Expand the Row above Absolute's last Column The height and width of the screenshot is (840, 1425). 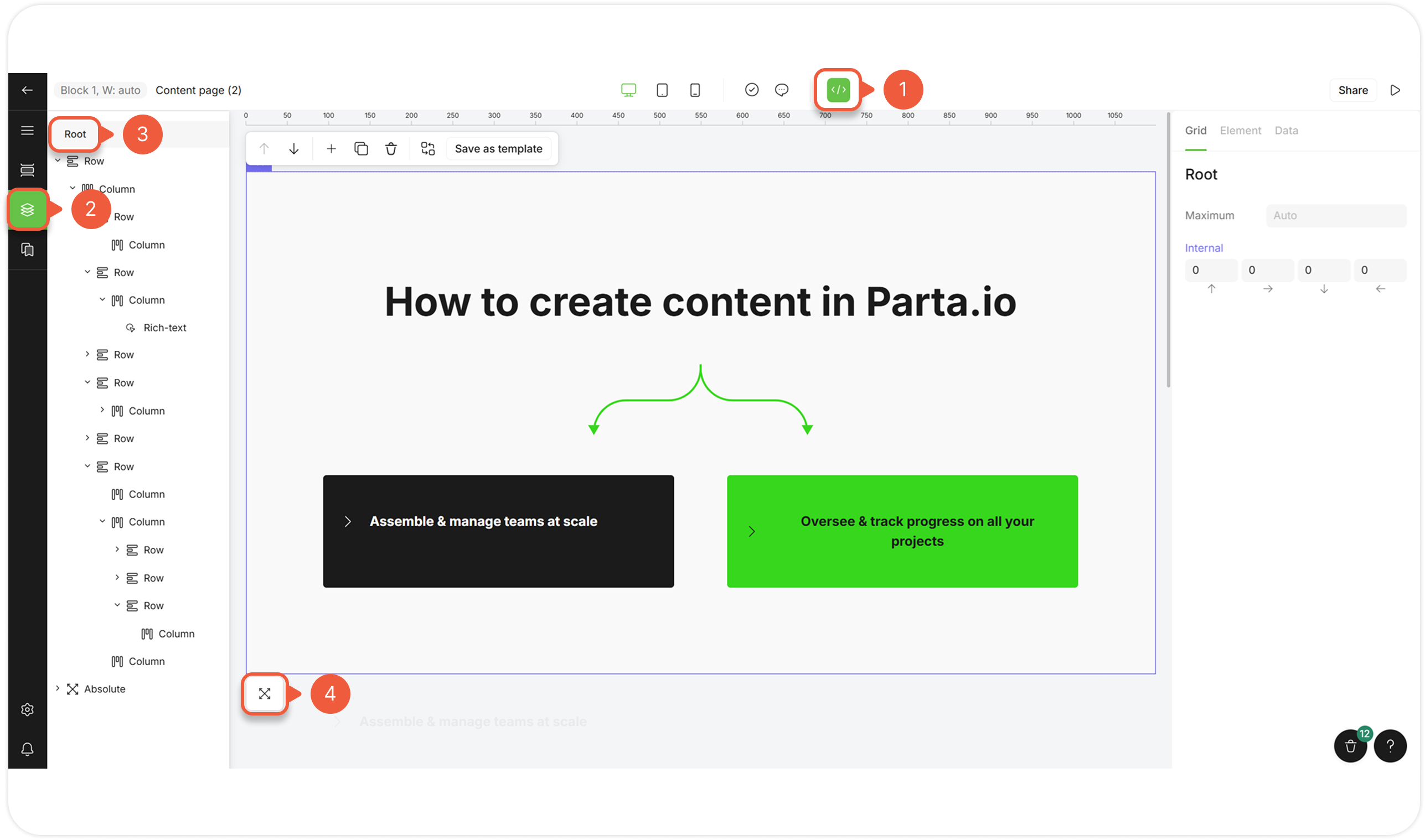(117, 605)
